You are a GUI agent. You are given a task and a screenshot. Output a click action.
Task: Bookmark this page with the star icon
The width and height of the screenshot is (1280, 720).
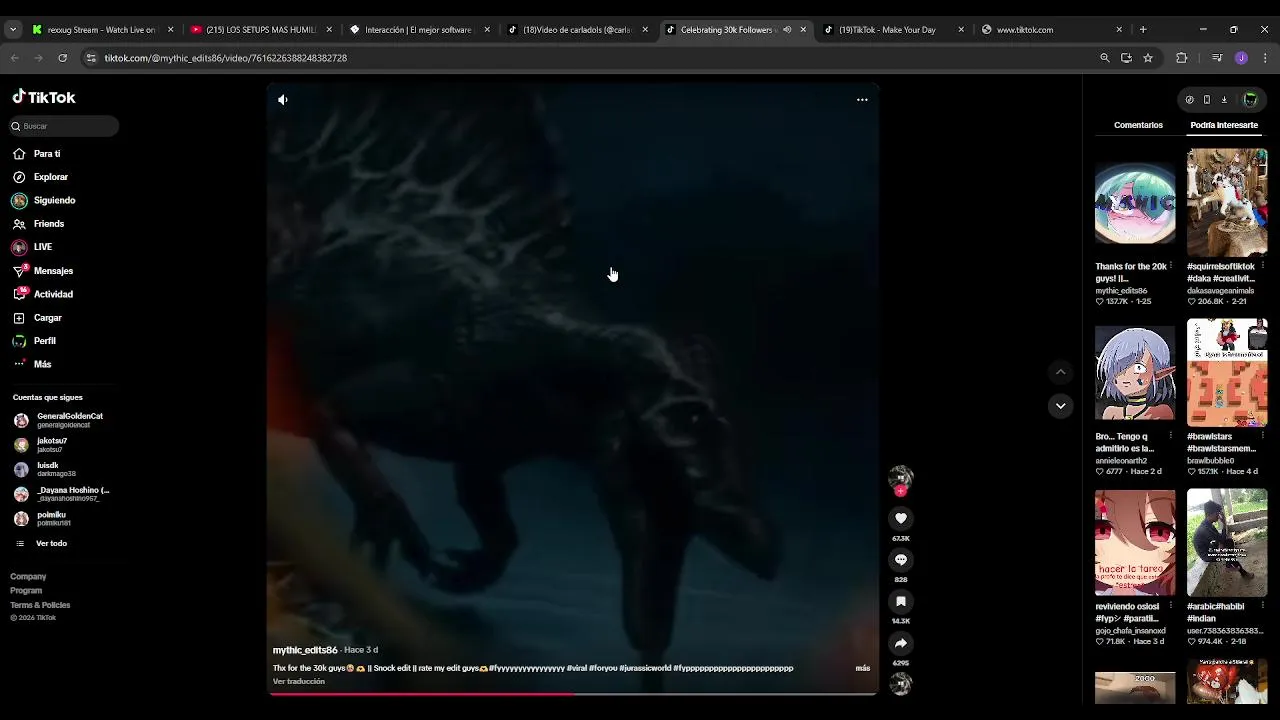(x=1148, y=58)
